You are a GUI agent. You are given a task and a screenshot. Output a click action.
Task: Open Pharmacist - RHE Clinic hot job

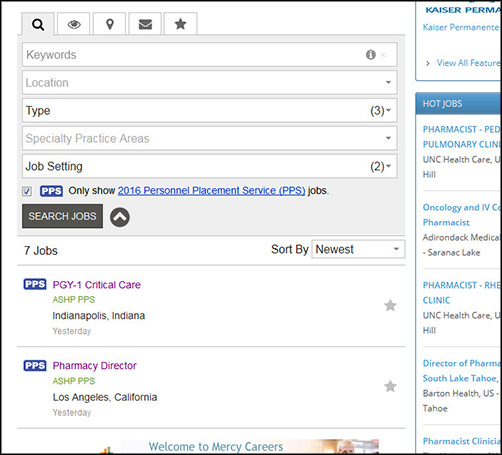(461, 292)
